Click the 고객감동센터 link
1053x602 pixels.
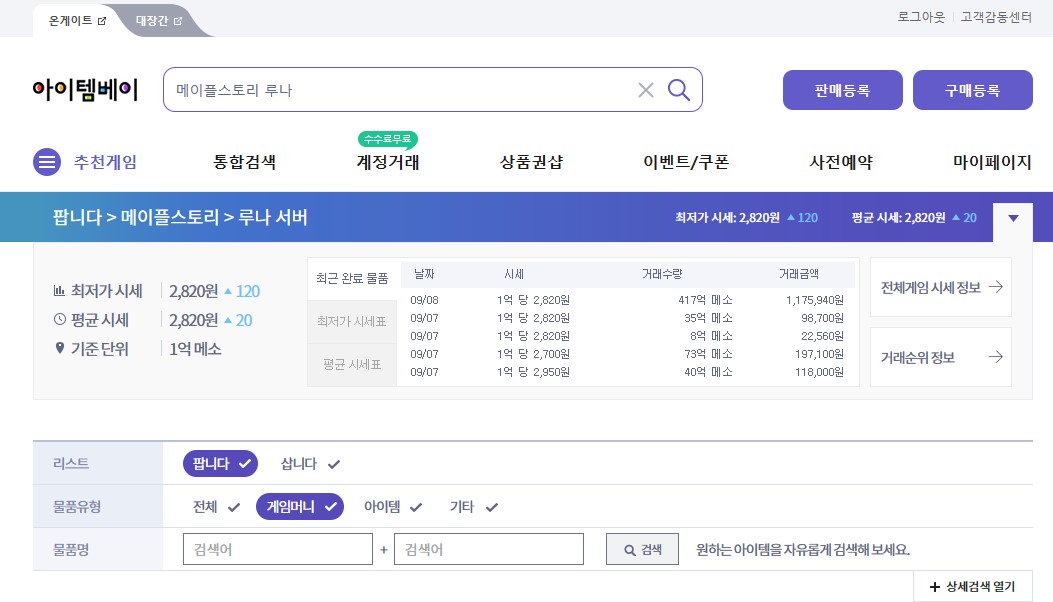click(x=996, y=17)
